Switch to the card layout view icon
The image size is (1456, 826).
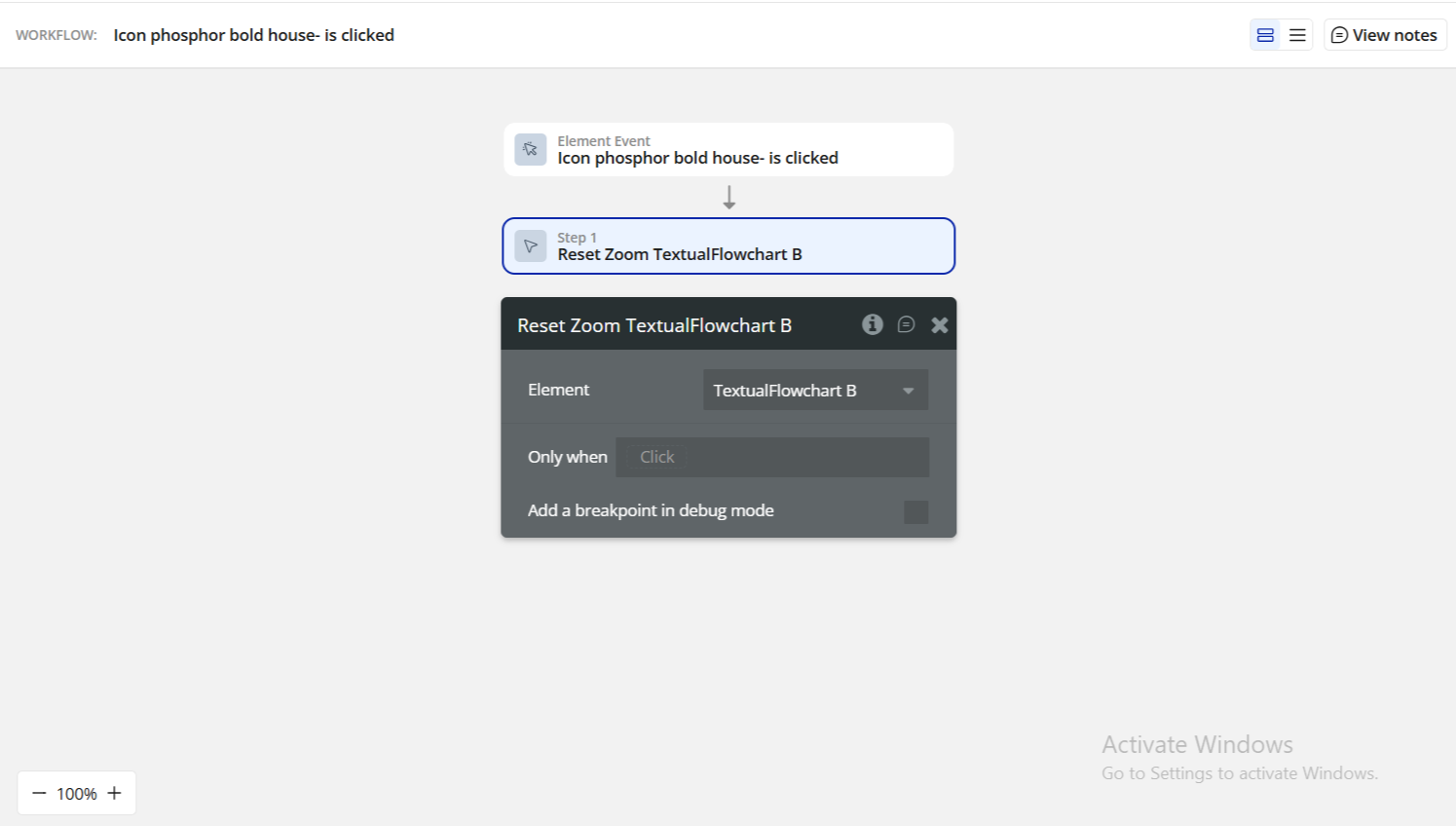(1265, 35)
